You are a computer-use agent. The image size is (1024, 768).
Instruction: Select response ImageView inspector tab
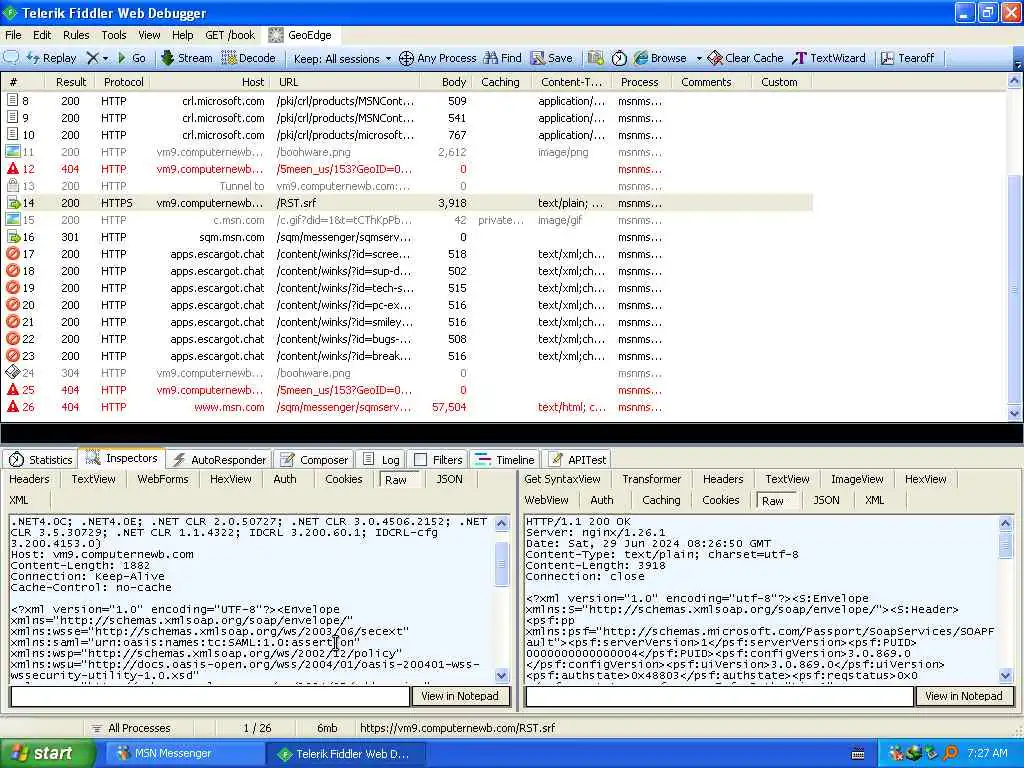[857, 479]
